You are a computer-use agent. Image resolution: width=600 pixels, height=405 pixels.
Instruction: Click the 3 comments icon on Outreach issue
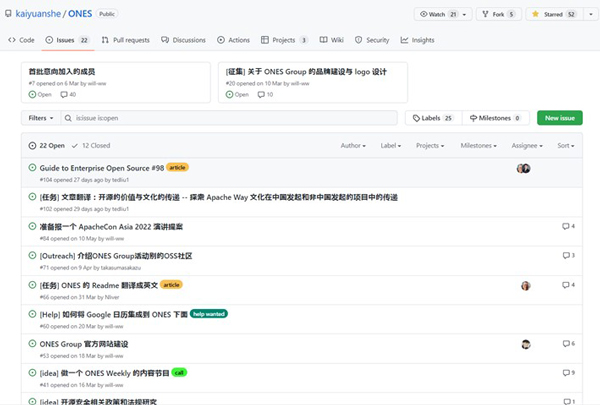[x=569, y=255]
